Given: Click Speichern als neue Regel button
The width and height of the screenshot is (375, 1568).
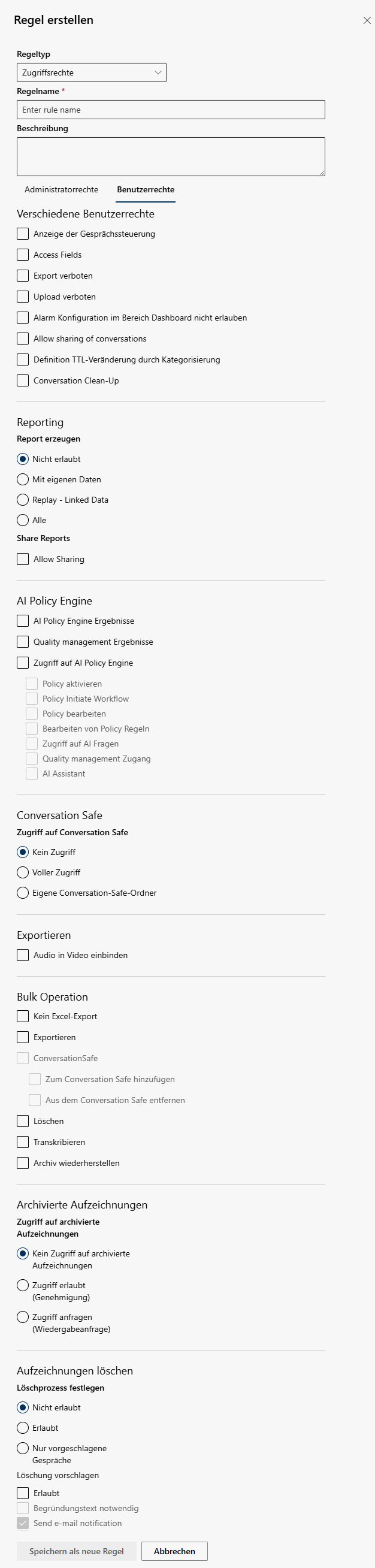Looking at the screenshot, I should tap(77, 1551).
